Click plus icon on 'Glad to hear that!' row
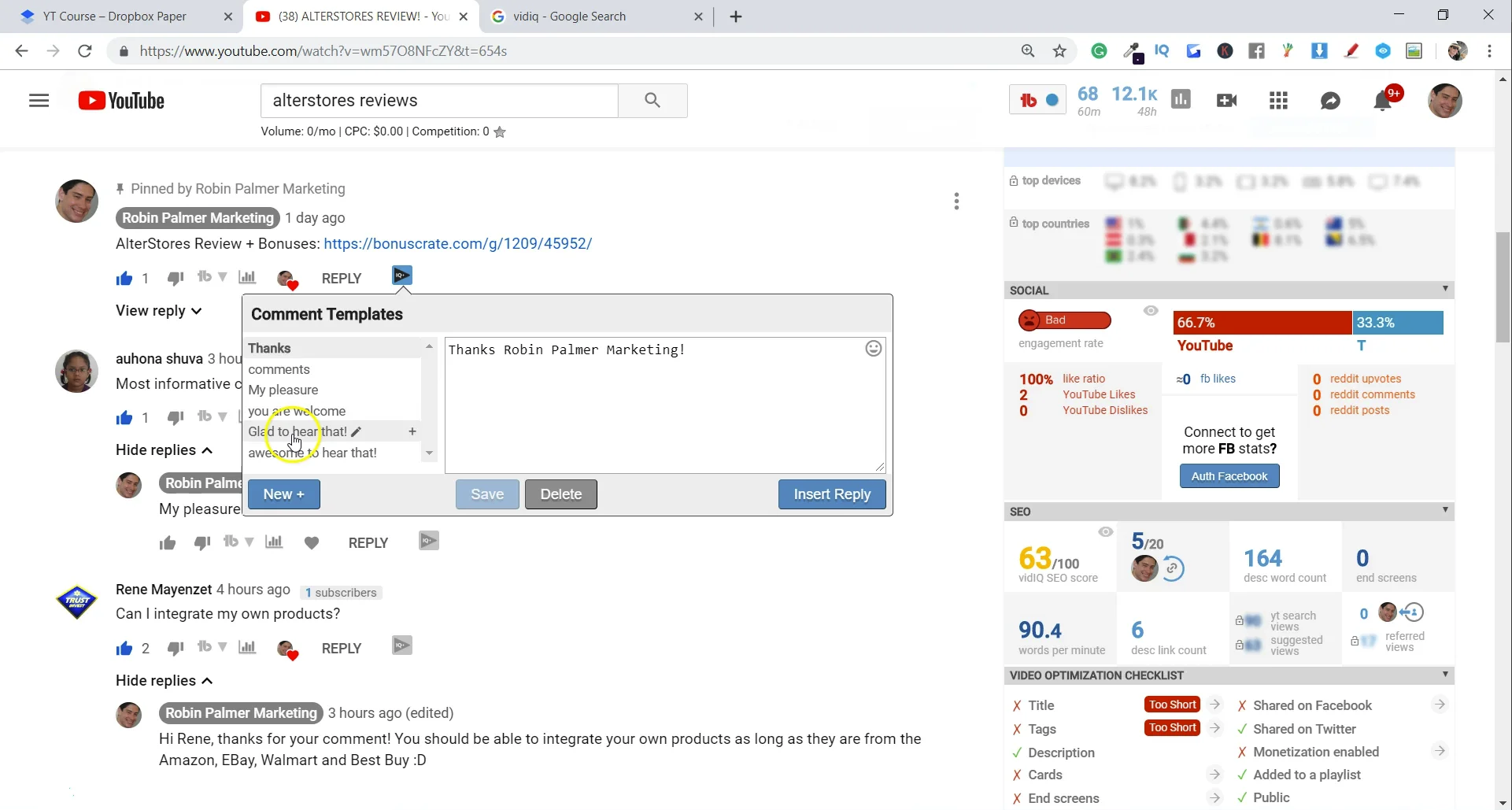This screenshot has width=1512, height=810. [x=412, y=431]
